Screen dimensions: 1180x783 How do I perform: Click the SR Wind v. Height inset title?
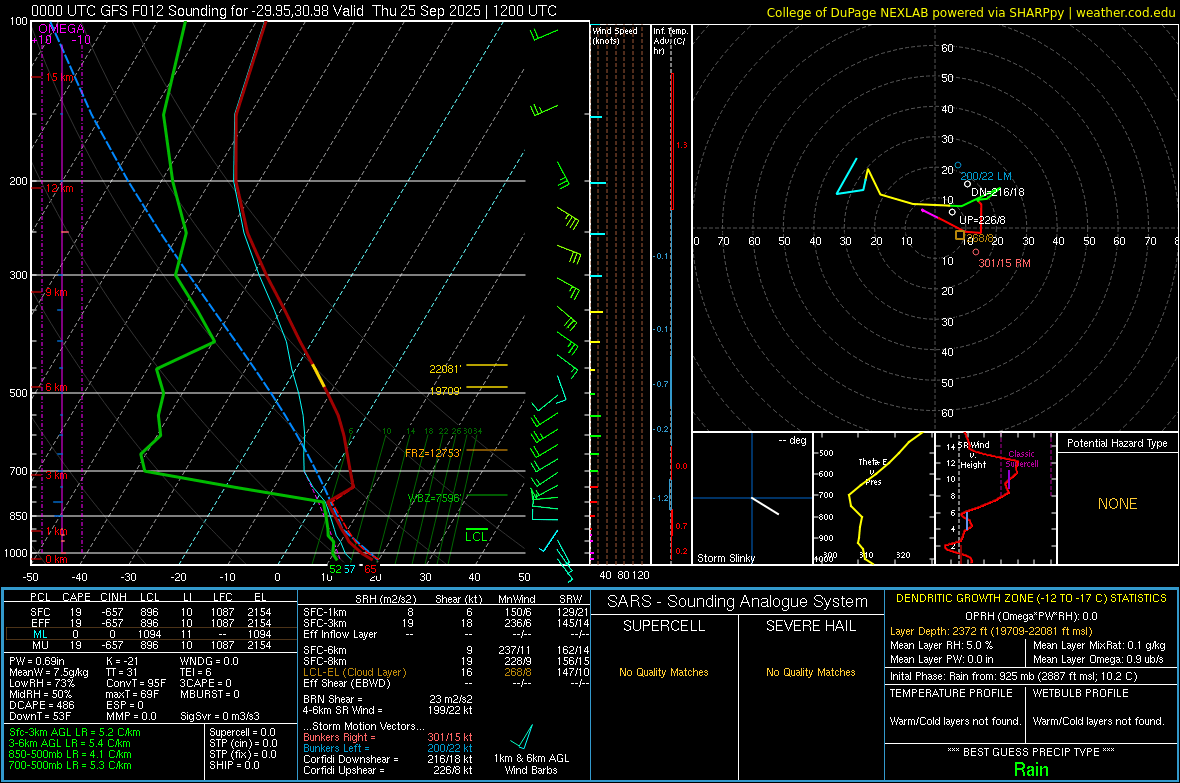click(x=975, y=455)
